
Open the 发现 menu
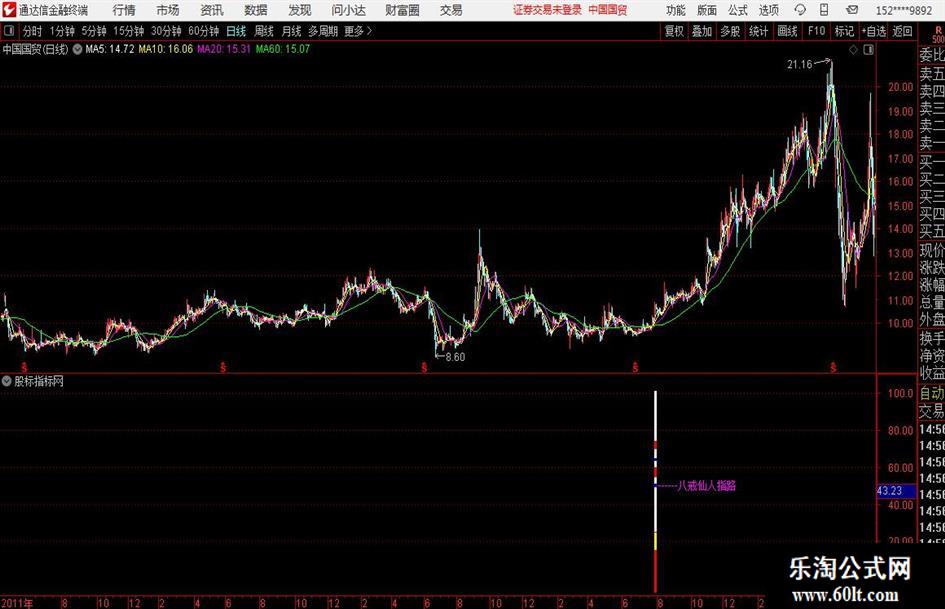300,10
